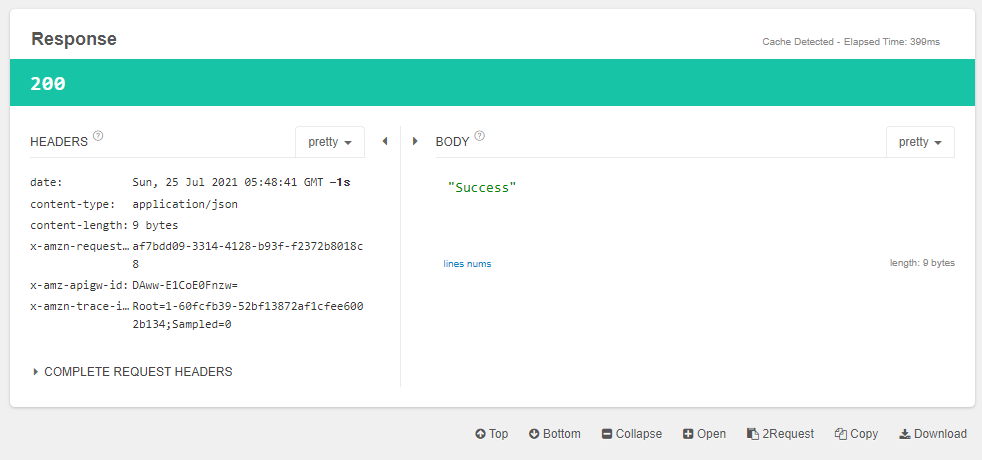Click the help icon next to HEADERS
Image resolution: width=982 pixels, height=460 pixels.
98,137
